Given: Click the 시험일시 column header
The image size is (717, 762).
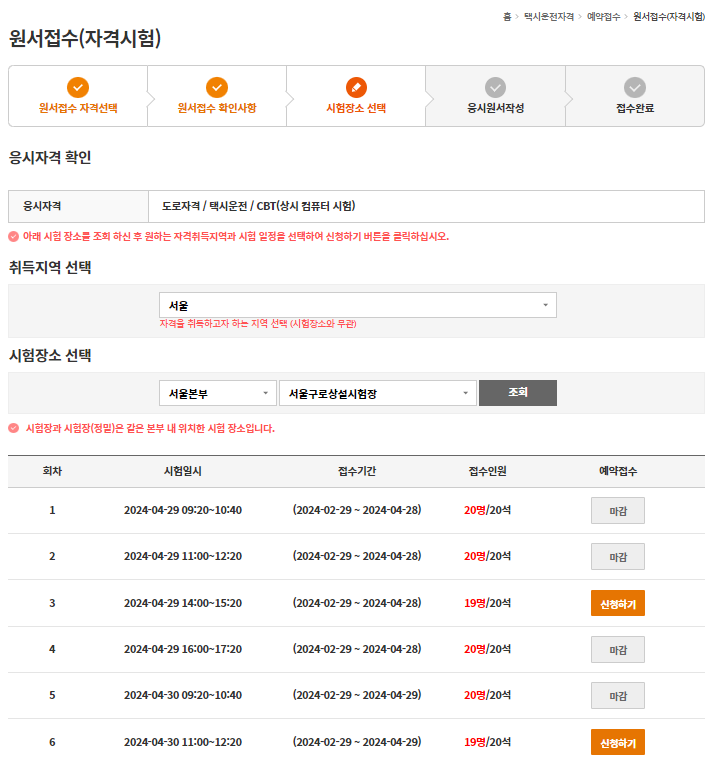Looking at the screenshot, I should (183, 471).
